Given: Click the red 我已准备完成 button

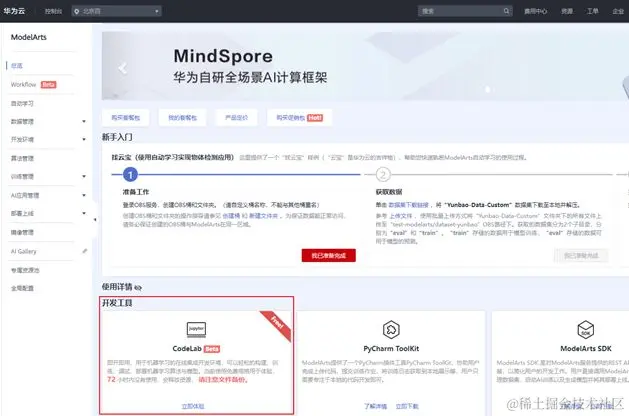Looking at the screenshot, I should (329, 256).
